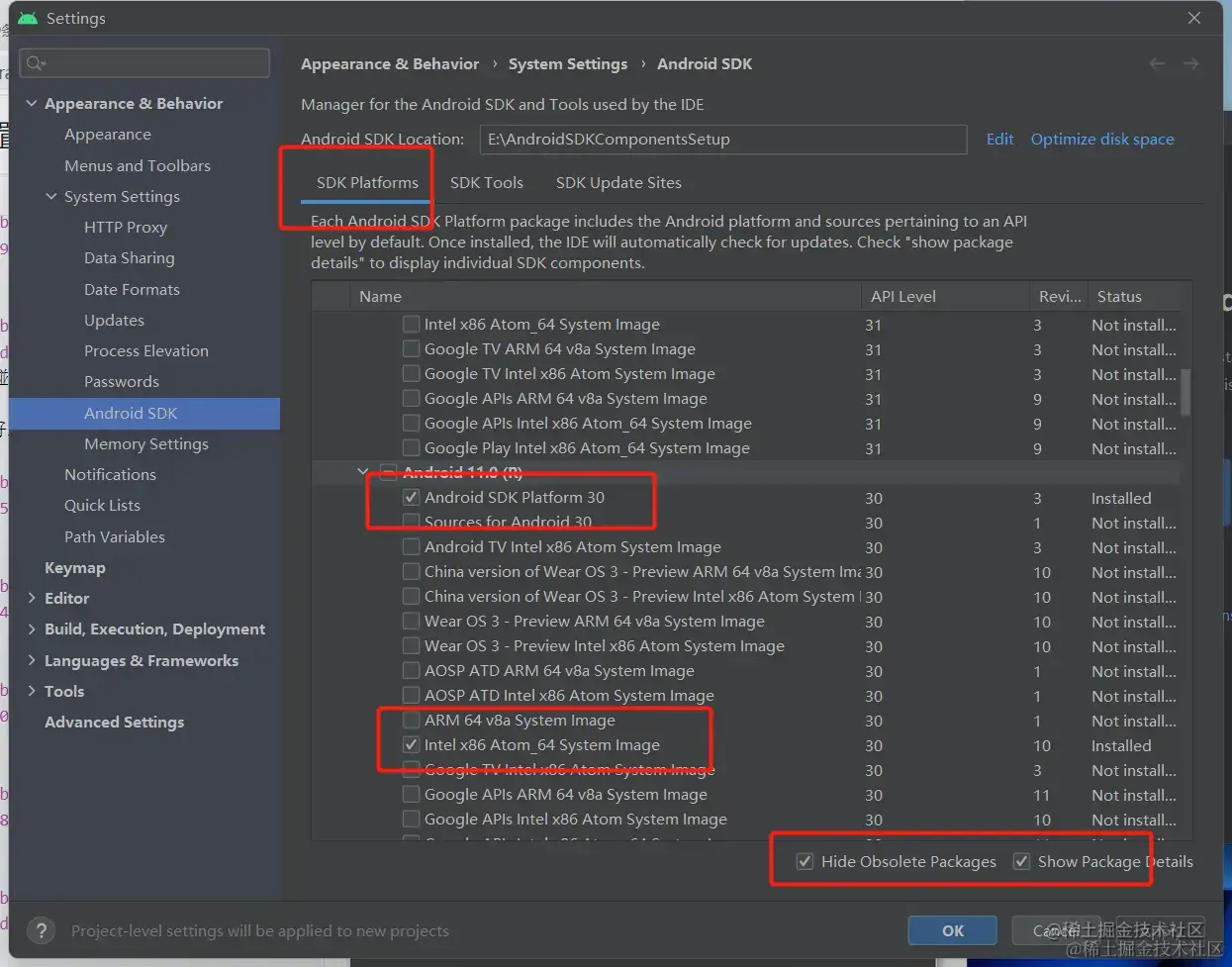Click the Android Studio logo in title bar
Screen dimensions: 1232x967
(28, 18)
